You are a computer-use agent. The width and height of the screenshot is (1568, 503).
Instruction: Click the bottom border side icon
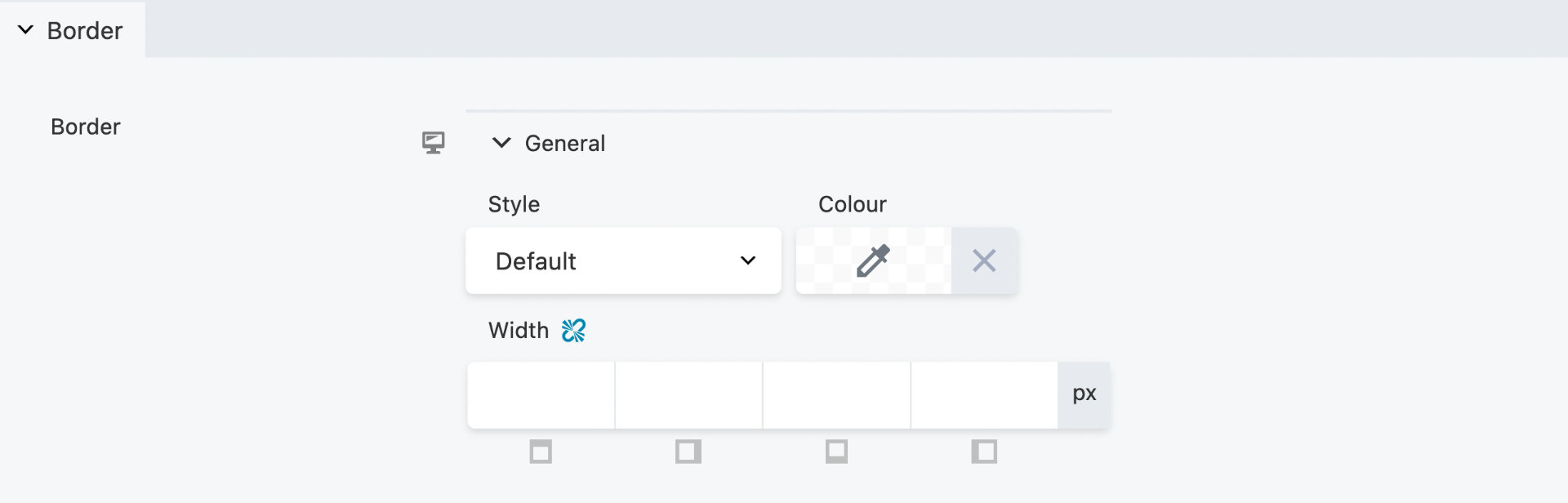coord(836,452)
